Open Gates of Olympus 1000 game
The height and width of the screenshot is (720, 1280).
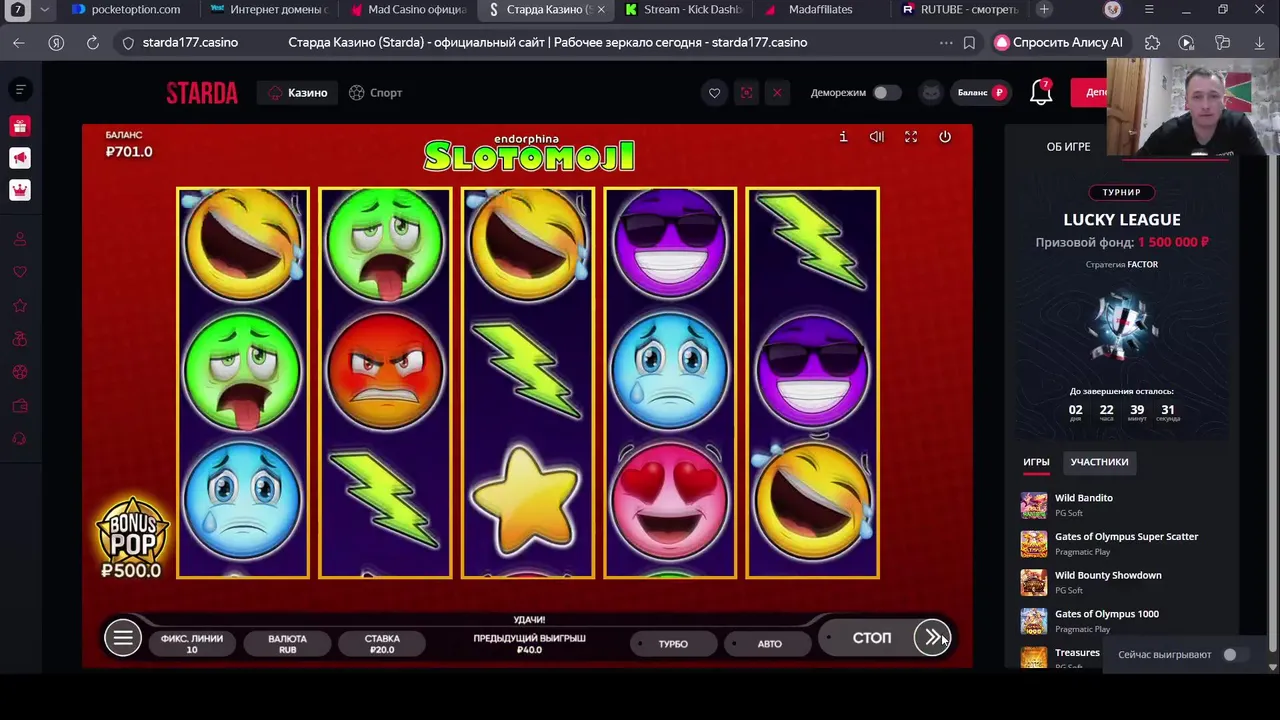pos(1106,614)
